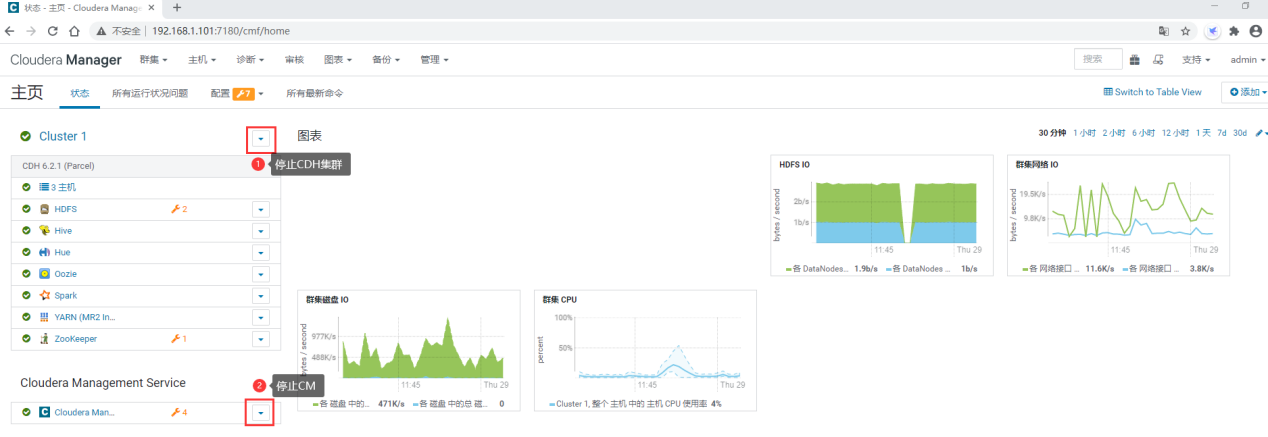1268x437 pixels.
Task: Click the Cloudera Management Service C icon
Action: click(x=44, y=412)
